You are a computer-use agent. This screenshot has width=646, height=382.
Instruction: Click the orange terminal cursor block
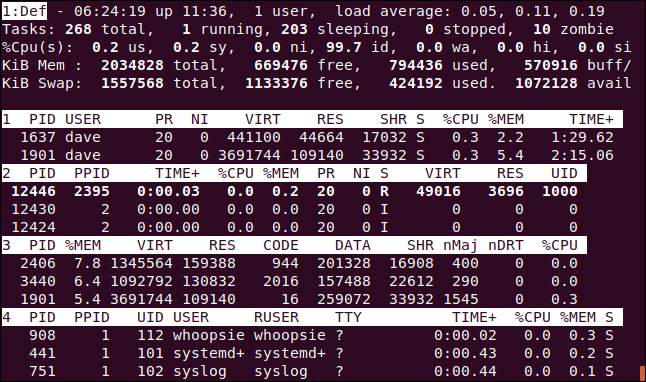(642, 373)
